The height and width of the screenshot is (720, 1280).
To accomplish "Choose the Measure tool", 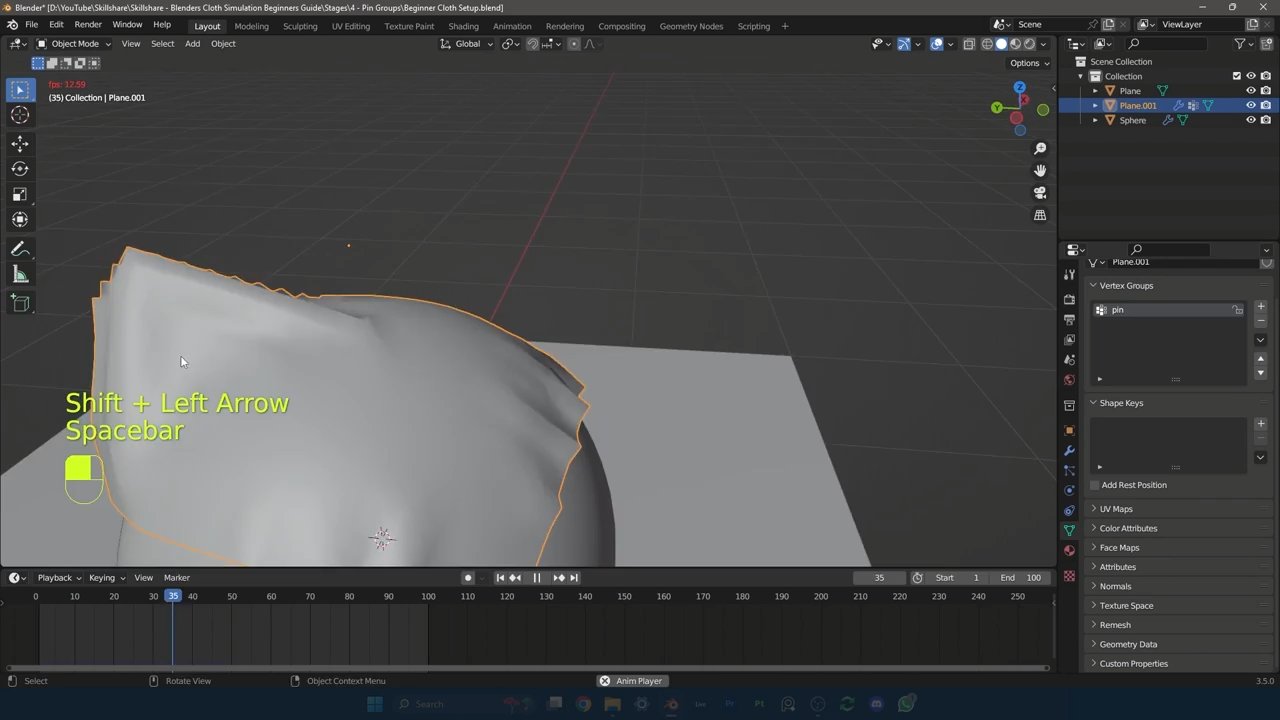I will [x=20, y=275].
